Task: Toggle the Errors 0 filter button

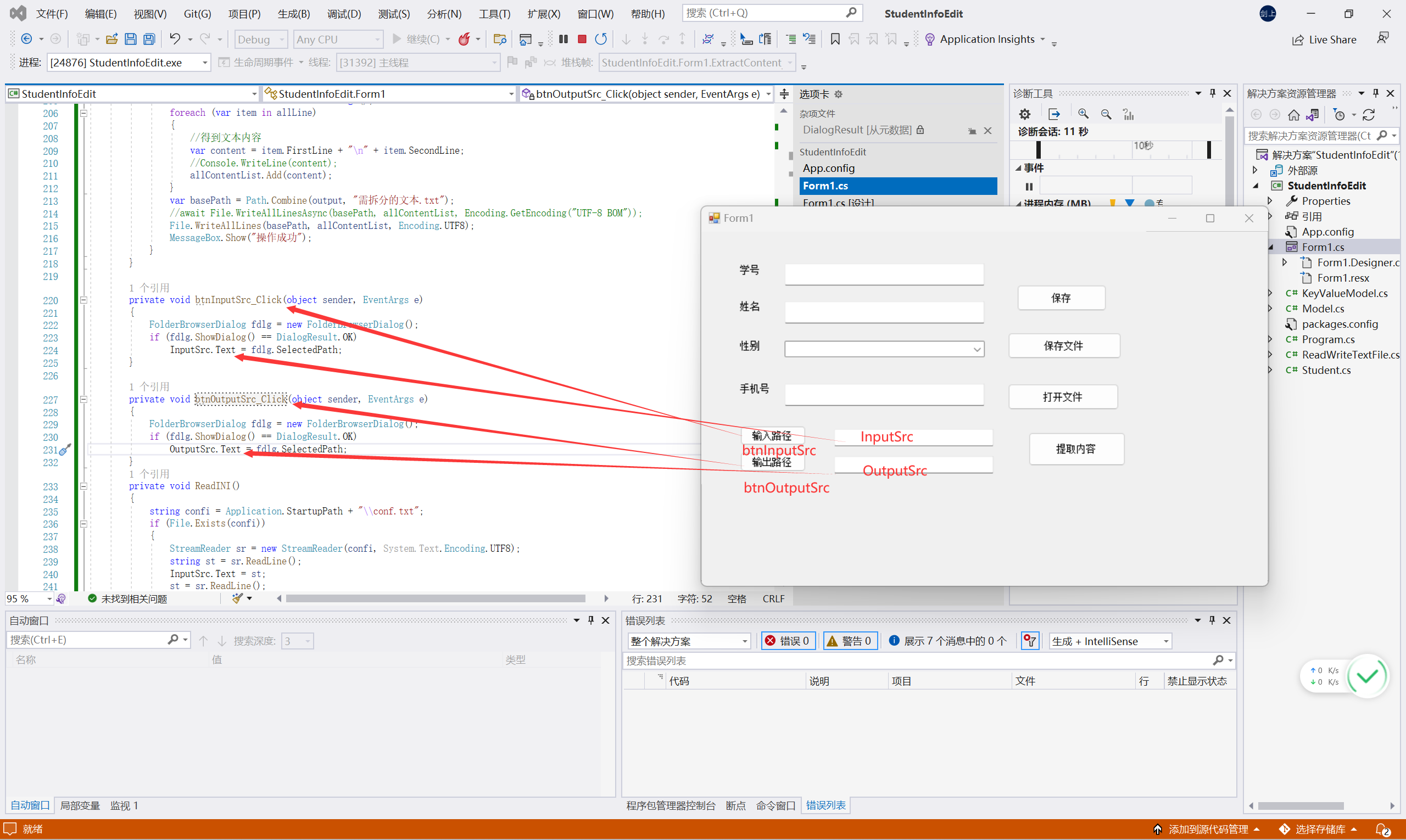Action: tap(788, 641)
